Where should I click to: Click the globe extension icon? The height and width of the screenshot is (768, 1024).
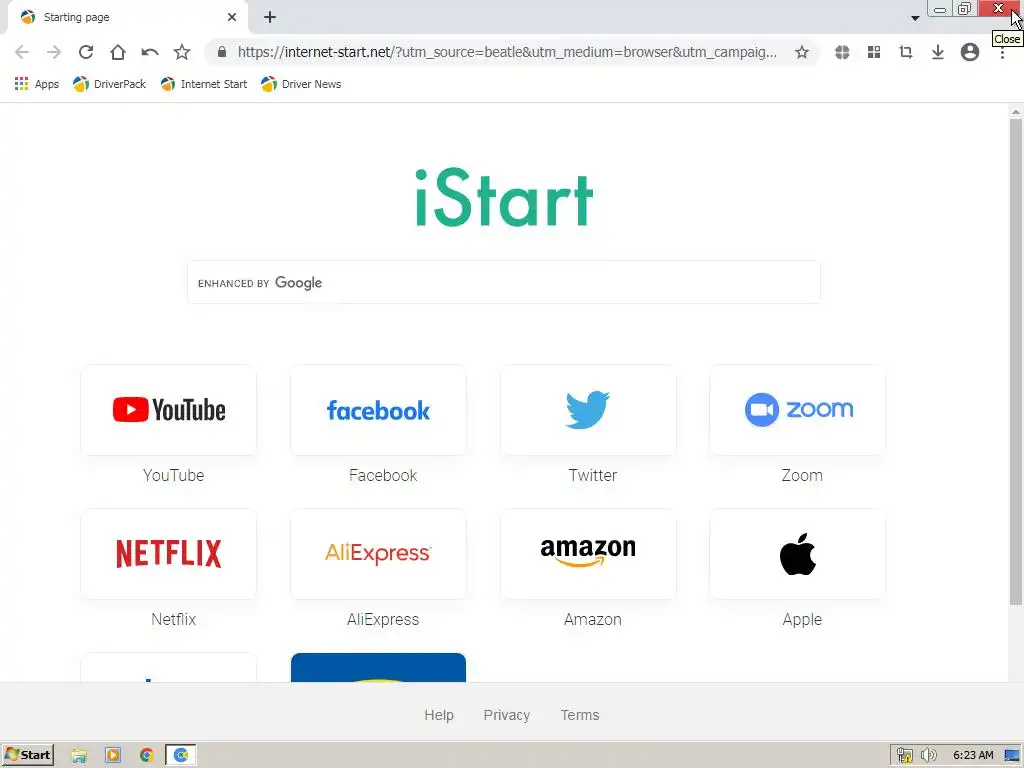pyautogui.click(x=842, y=52)
